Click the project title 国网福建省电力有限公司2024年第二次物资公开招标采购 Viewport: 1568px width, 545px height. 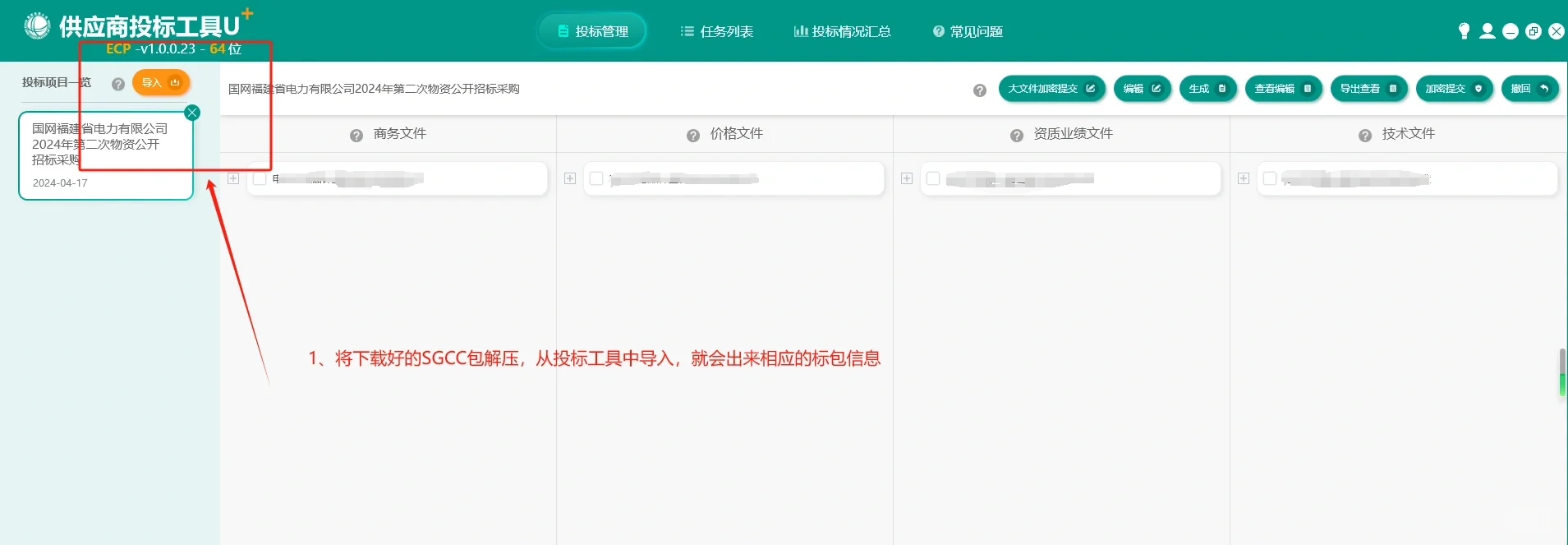click(374, 89)
